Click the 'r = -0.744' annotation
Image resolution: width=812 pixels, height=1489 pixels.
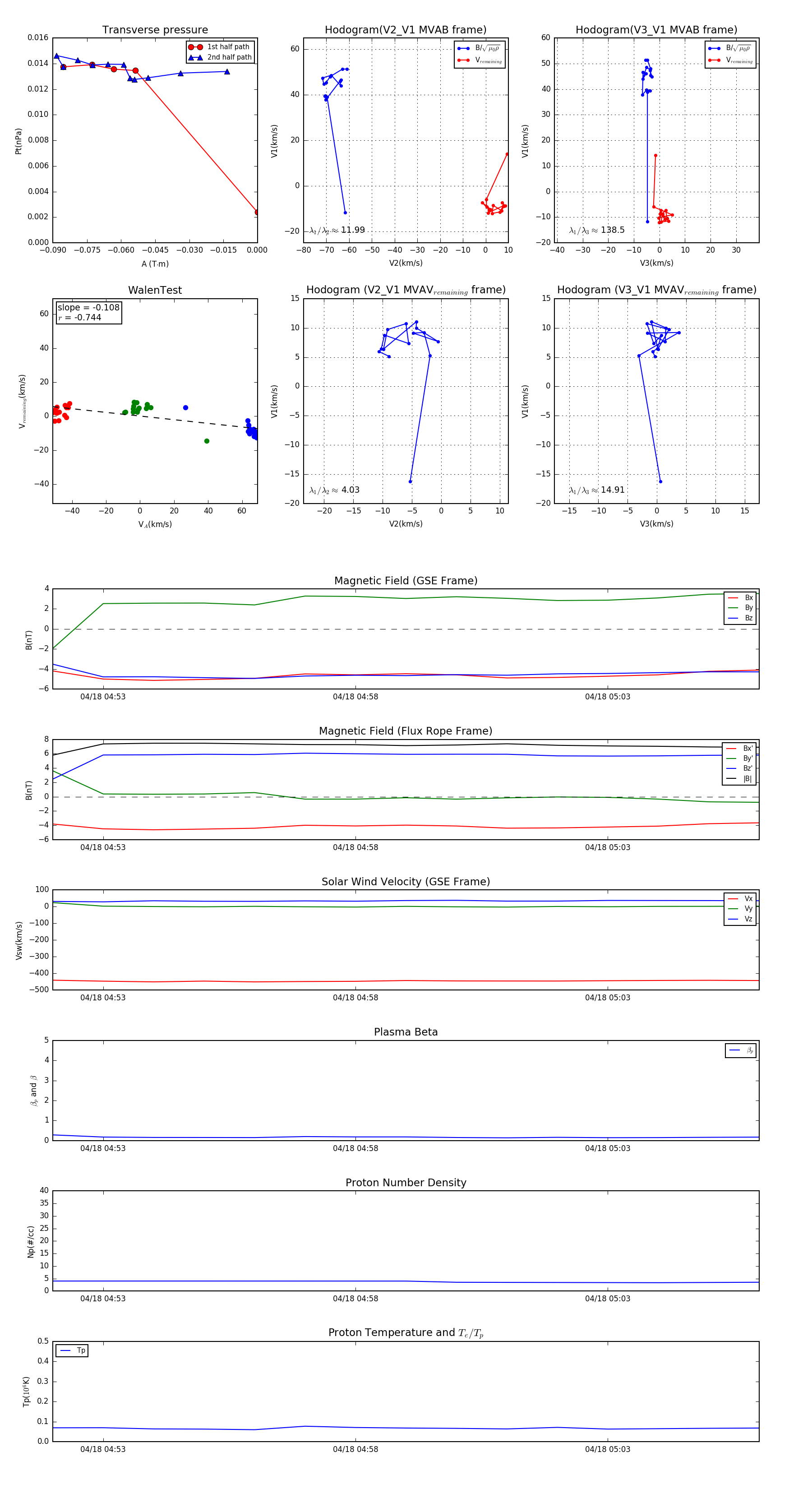80,317
